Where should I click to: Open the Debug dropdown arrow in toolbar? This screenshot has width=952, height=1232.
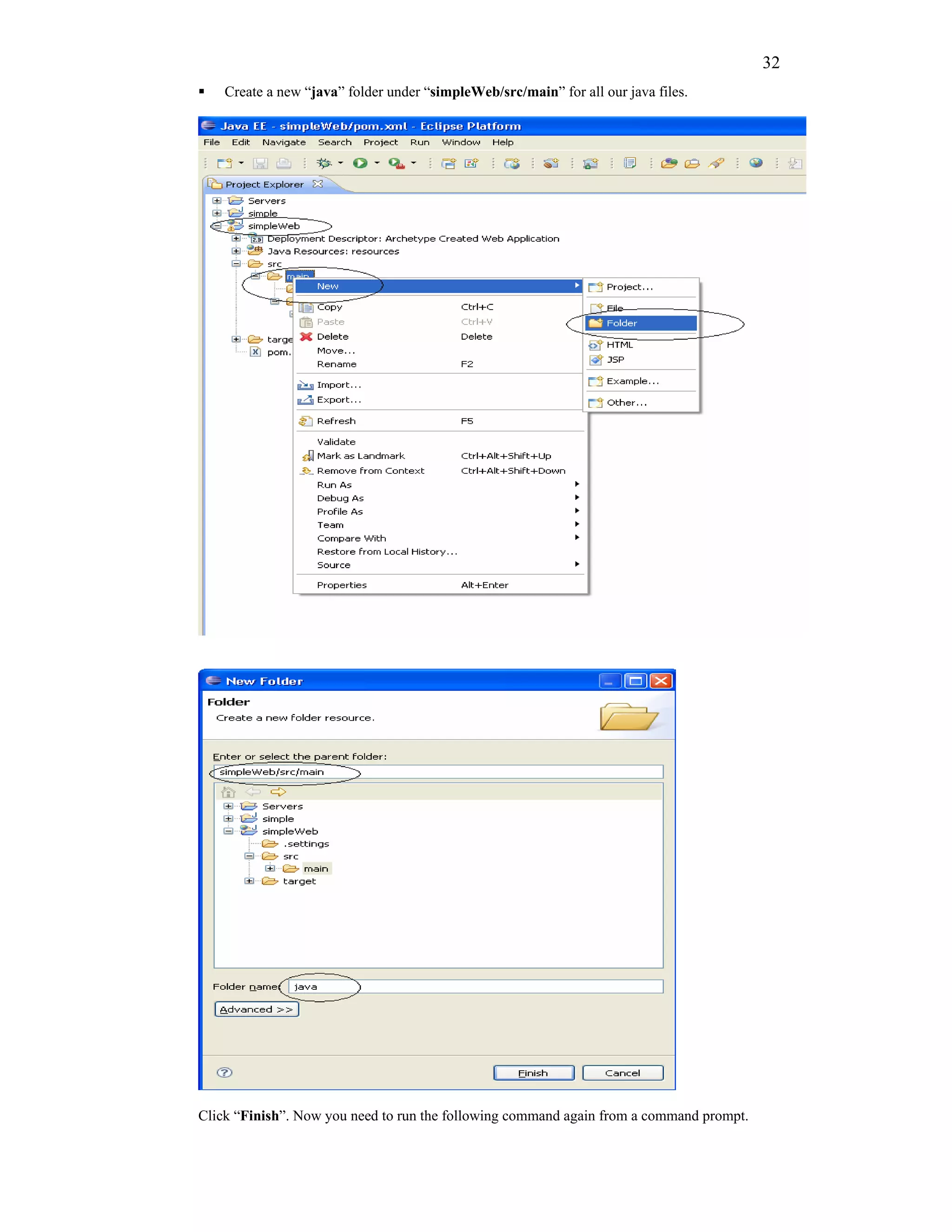341,163
